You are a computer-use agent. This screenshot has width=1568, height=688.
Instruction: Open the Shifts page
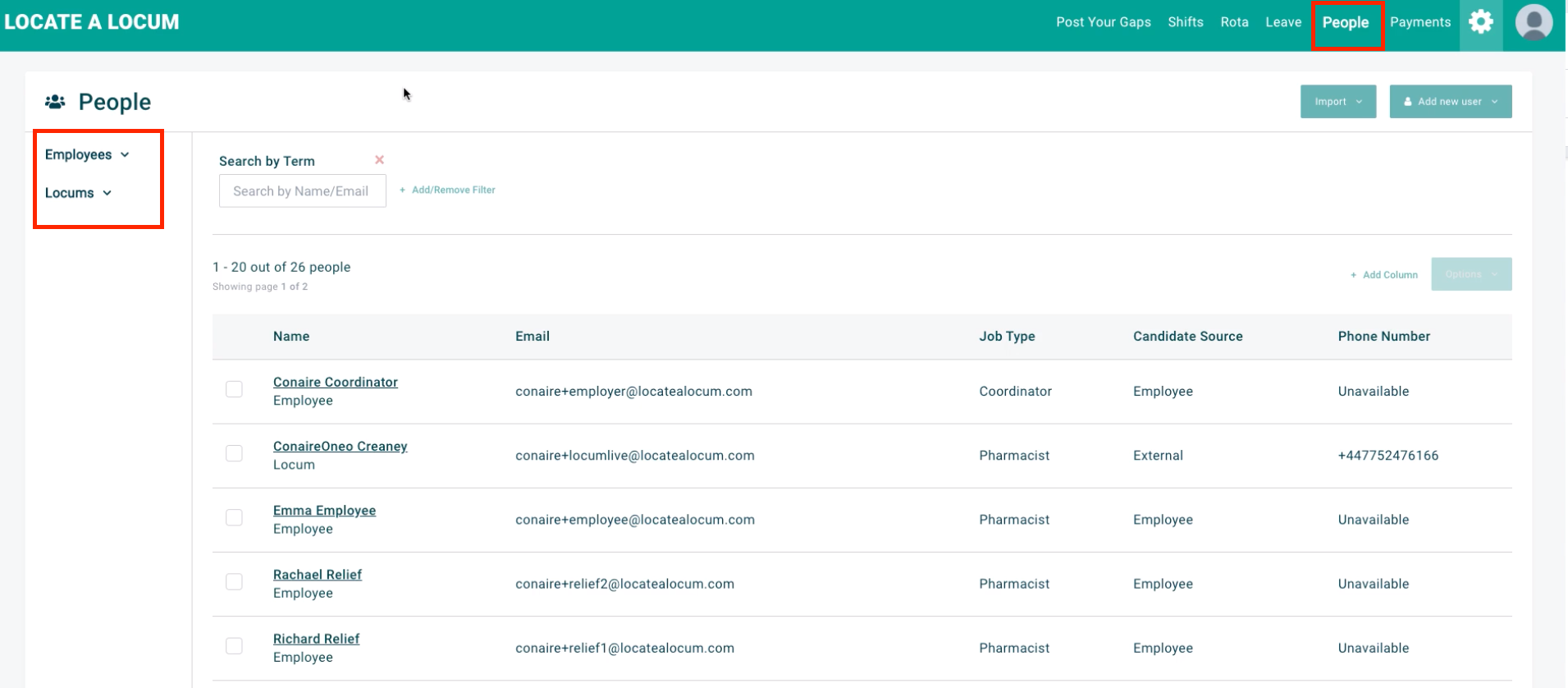coord(1186,22)
